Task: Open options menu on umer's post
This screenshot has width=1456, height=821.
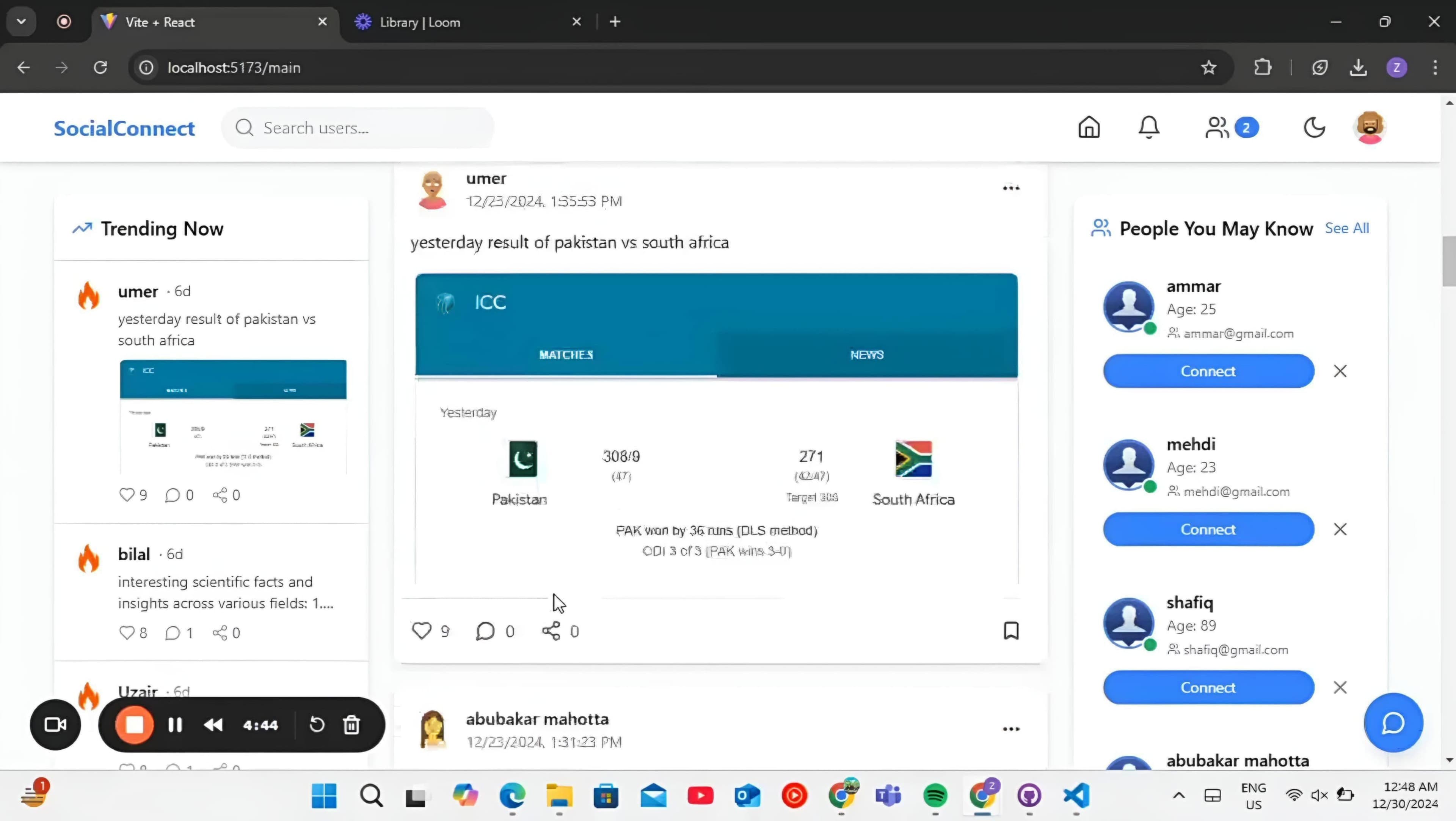Action: point(1011,188)
